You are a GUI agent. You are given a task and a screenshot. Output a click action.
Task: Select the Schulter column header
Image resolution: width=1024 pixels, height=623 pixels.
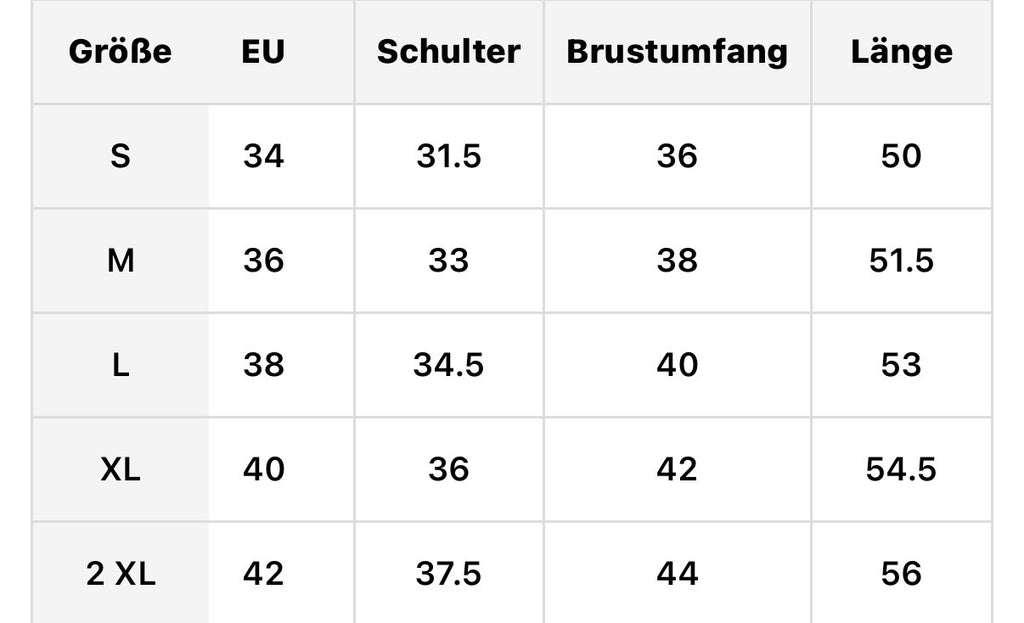point(448,52)
